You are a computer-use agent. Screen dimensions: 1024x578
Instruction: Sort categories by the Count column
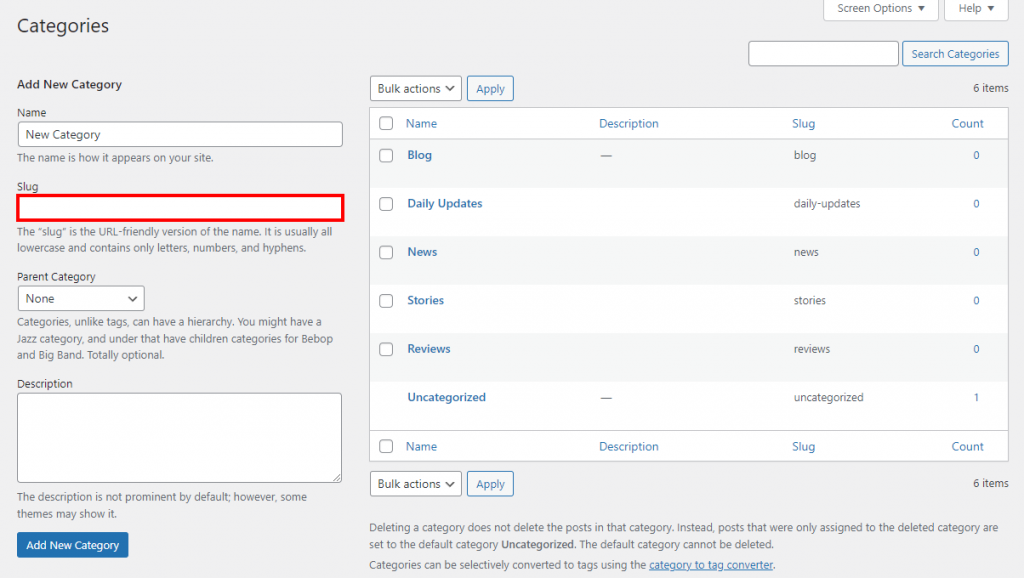tap(967, 122)
